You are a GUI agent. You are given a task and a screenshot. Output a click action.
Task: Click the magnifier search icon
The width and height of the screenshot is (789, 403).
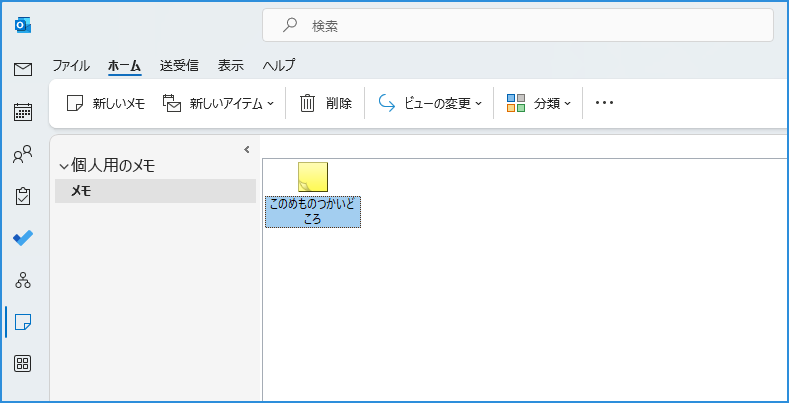(290, 25)
